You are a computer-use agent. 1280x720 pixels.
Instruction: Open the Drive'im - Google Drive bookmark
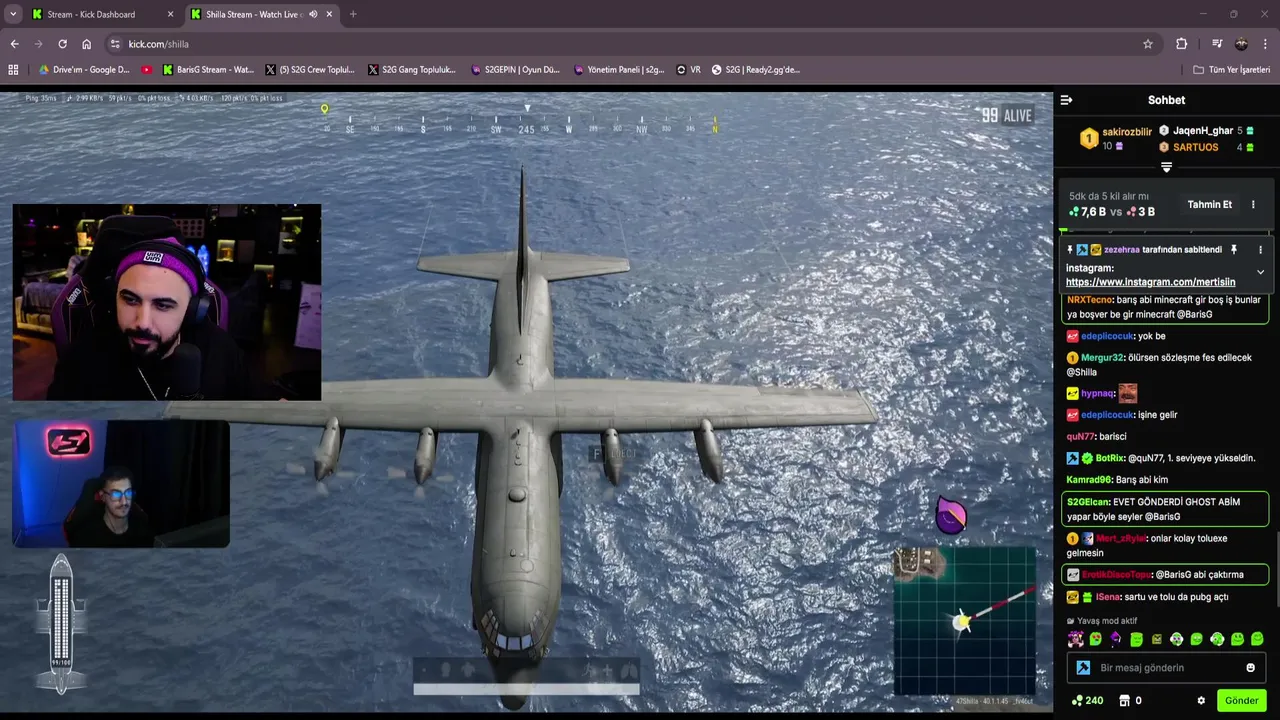click(84, 70)
